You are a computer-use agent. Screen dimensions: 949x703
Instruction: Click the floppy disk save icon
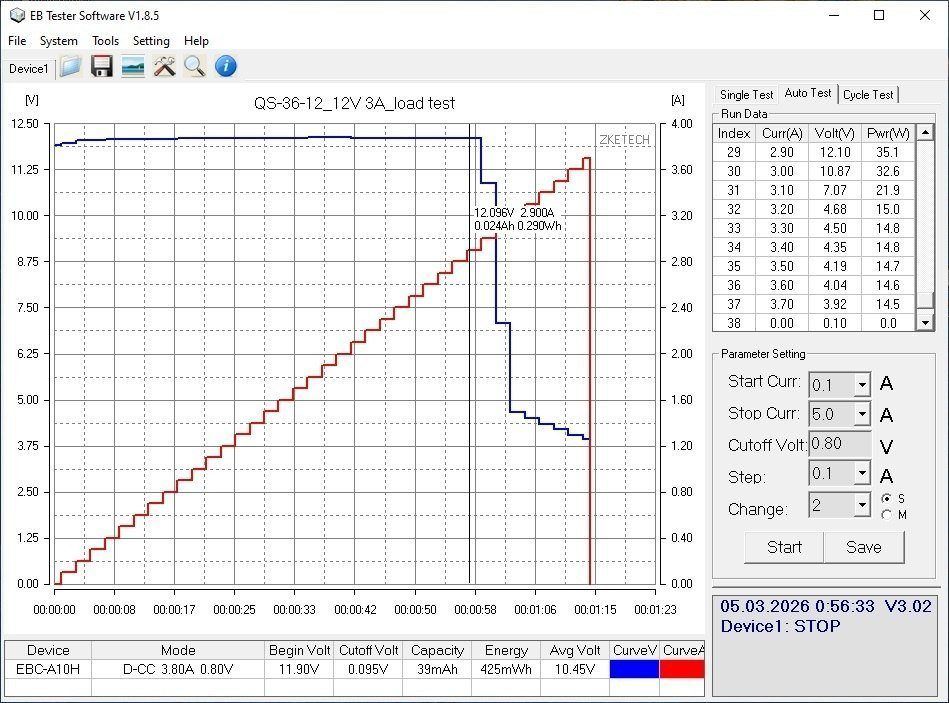pyautogui.click(x=101, y=67)
